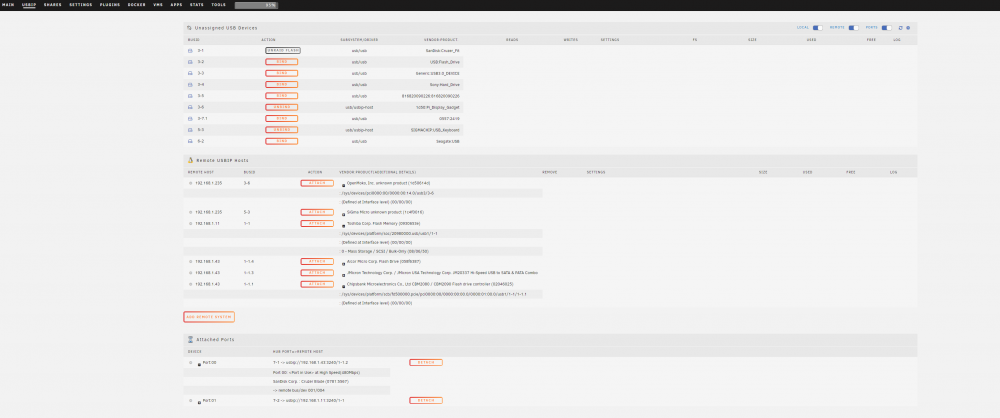The image size is (1000, 418).
Task: Click the '1-2 -> usbip://192.168.1.11:3240/1-1' text
Action: point(309,401)
